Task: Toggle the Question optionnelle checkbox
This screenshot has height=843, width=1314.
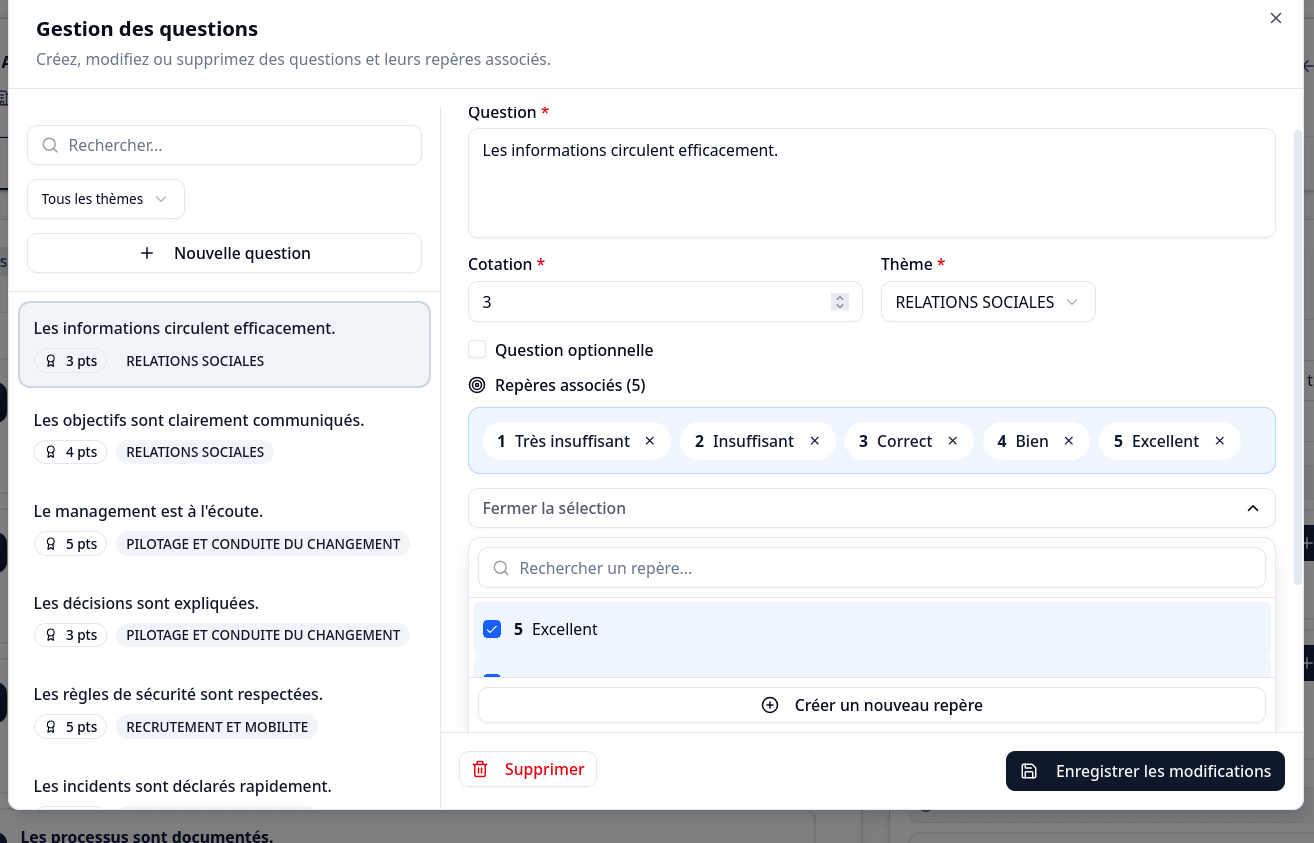Action: pos(477,349)
